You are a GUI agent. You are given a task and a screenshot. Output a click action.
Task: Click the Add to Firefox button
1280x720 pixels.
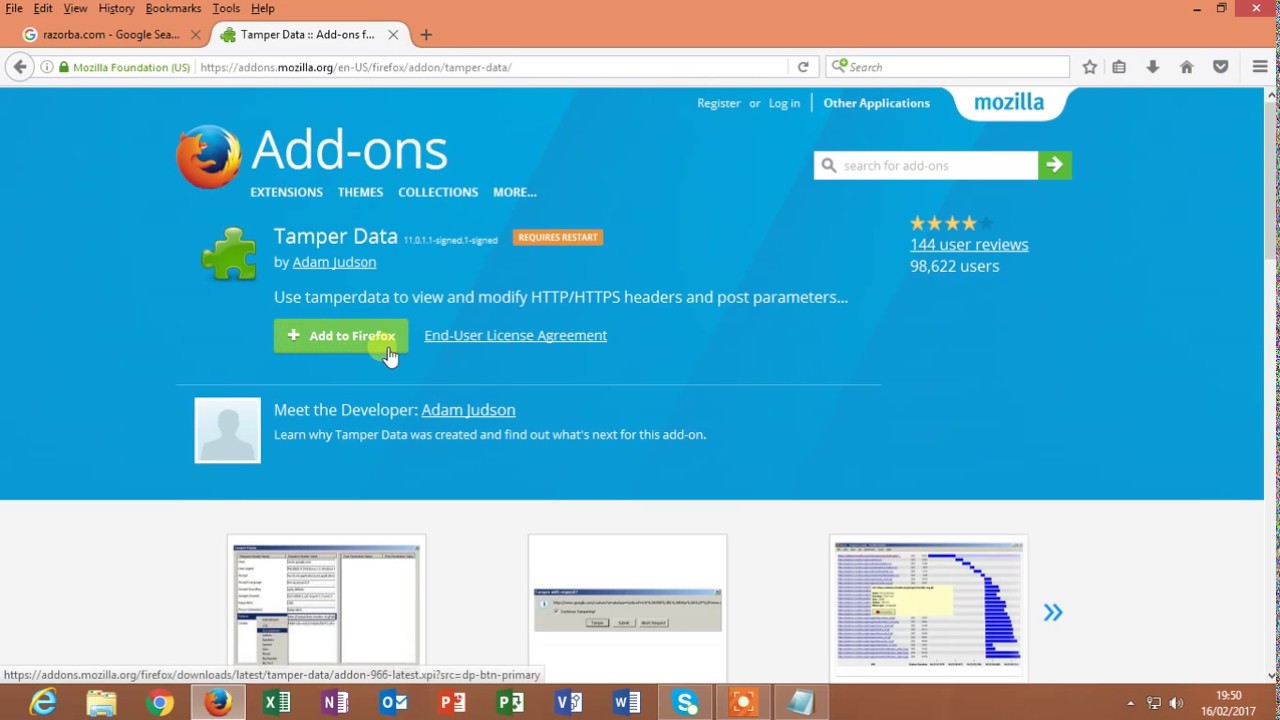tap(341, 335)
